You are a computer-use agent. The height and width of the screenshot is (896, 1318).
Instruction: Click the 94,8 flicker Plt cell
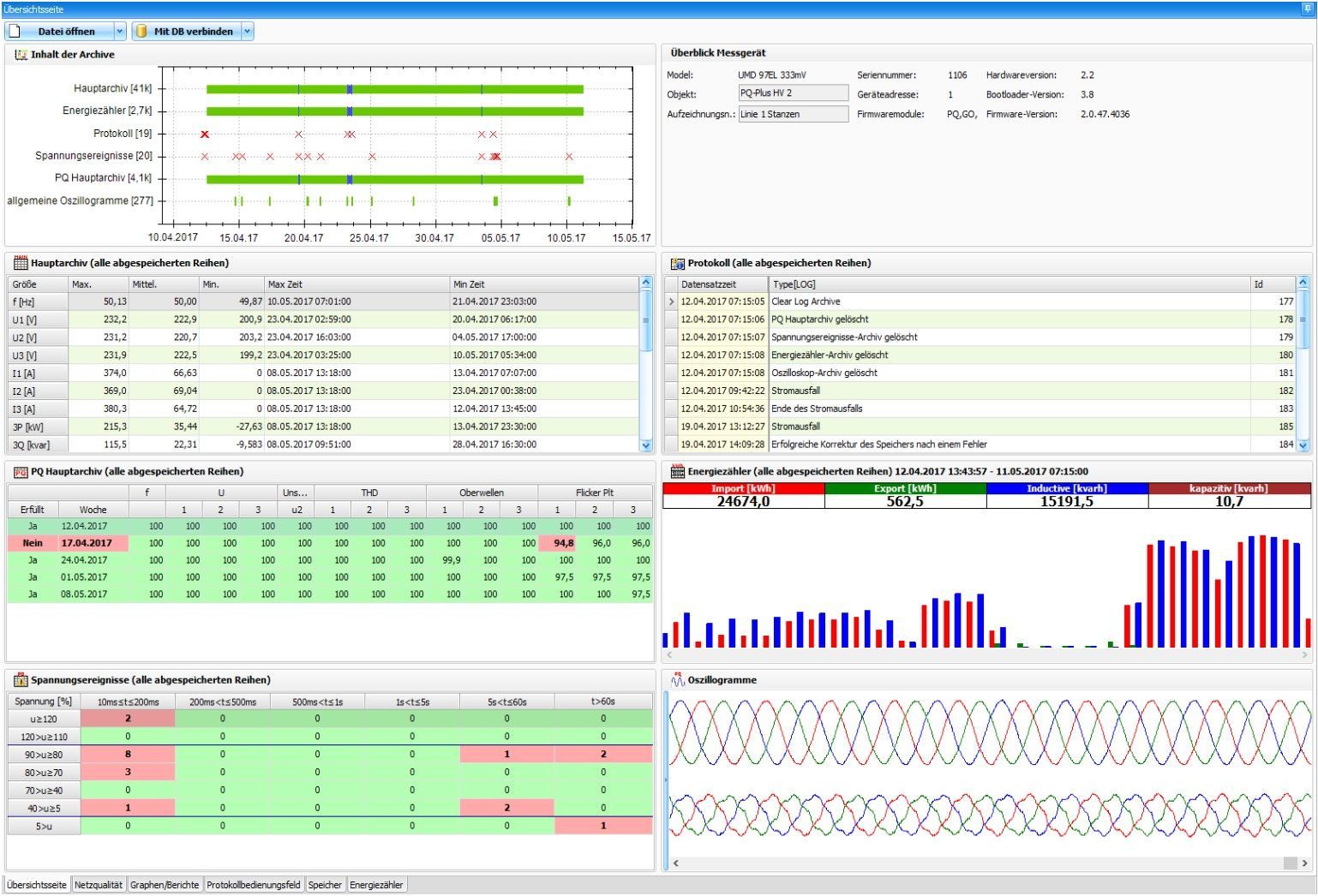pos(558,543)
